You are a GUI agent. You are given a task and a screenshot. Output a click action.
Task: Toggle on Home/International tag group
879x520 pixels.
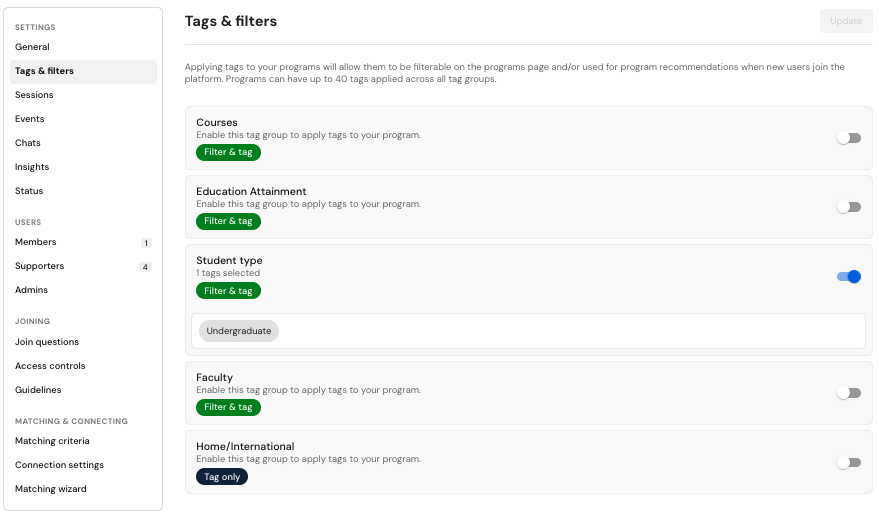pos(849,462)
